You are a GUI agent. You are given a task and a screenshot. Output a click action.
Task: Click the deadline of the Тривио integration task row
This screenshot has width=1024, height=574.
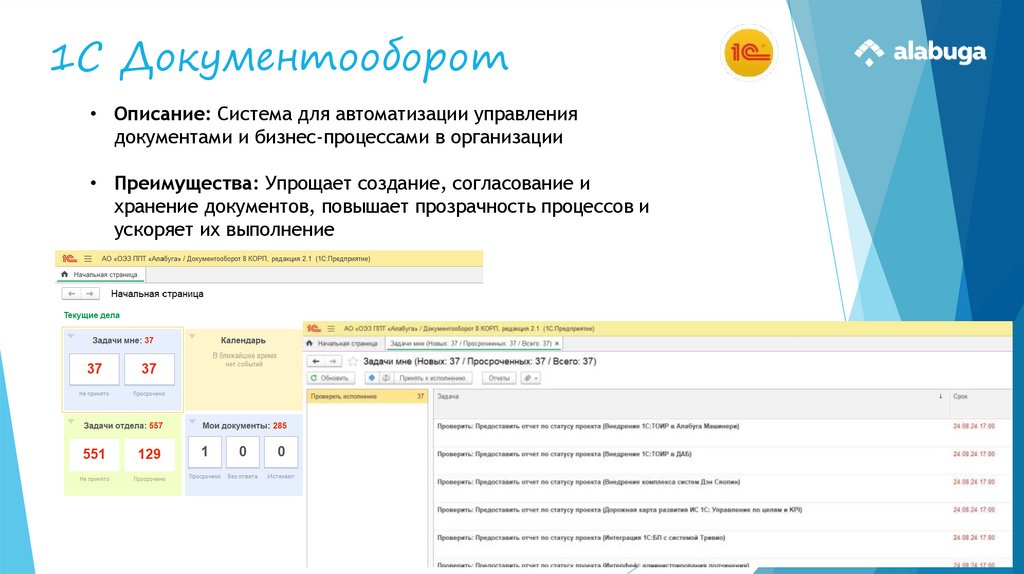click(x=974, y=538)
